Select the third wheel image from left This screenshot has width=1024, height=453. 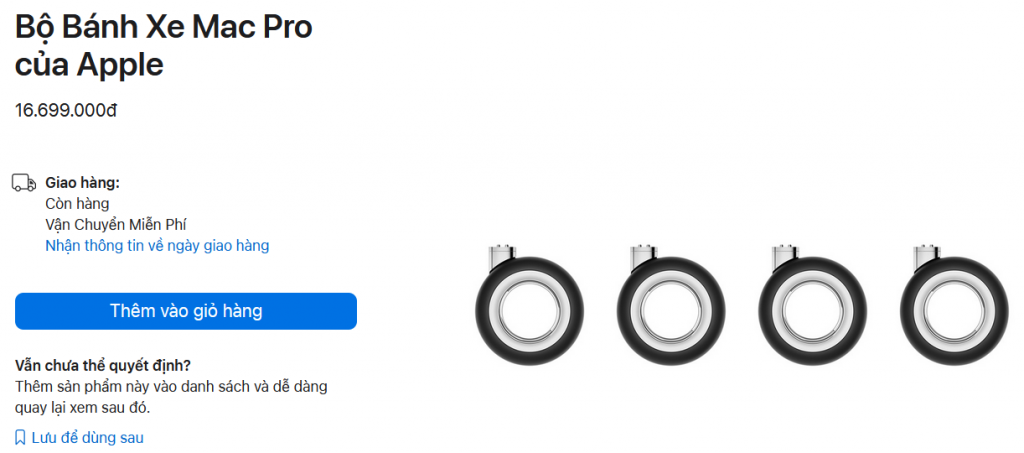(812, 305)
